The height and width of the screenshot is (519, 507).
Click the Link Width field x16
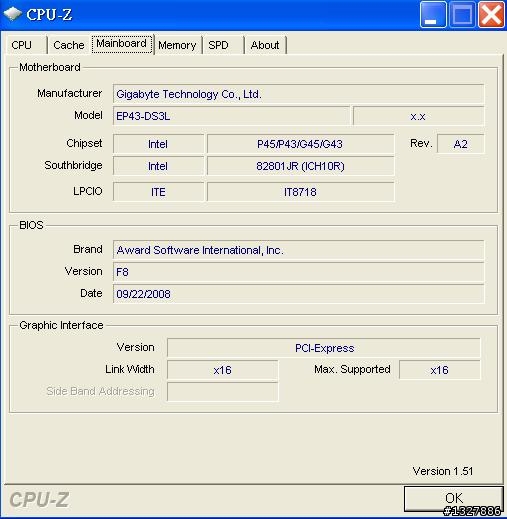[x=222, y=370]
